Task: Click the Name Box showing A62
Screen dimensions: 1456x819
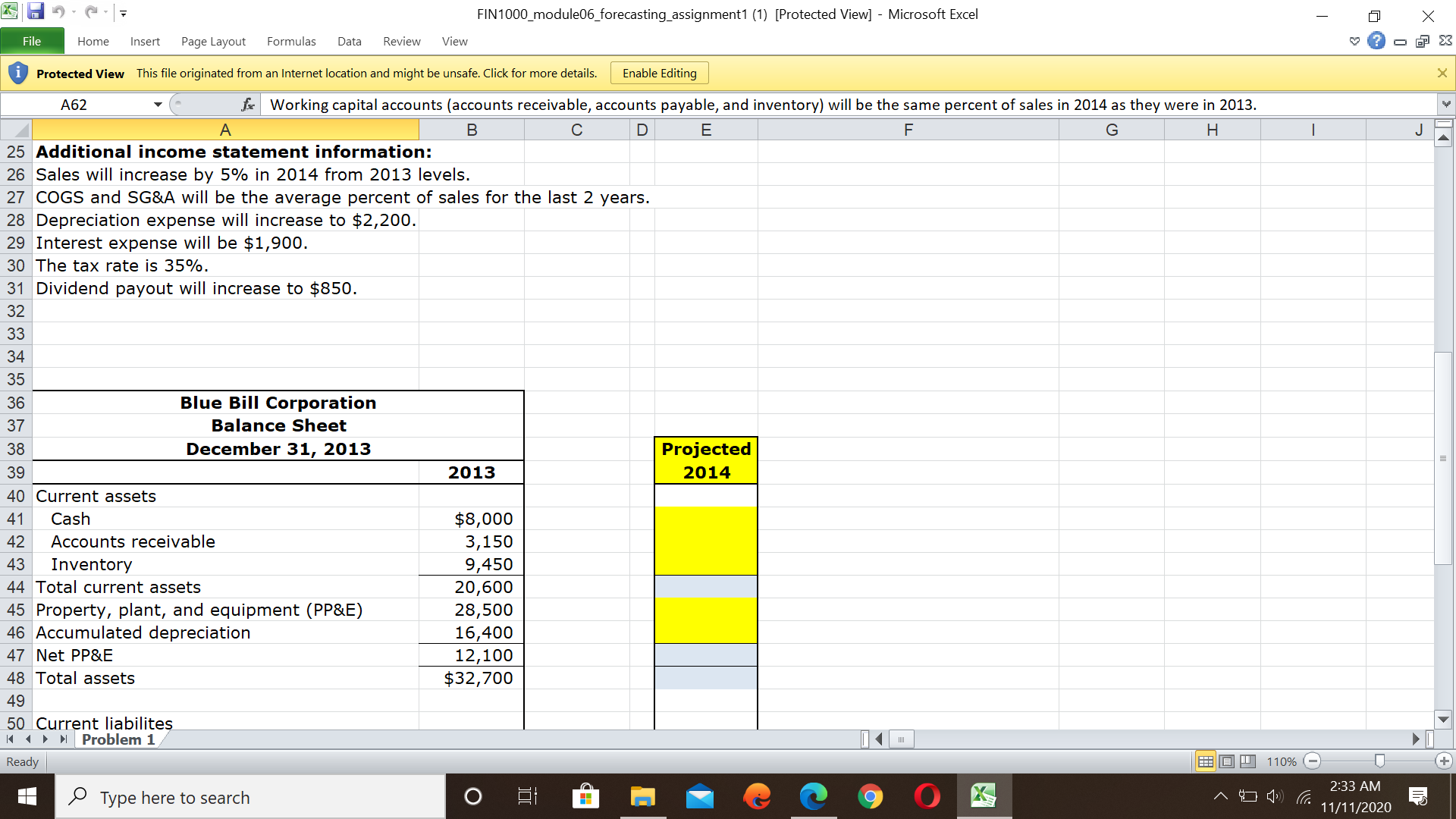Action: click(74, 105)
